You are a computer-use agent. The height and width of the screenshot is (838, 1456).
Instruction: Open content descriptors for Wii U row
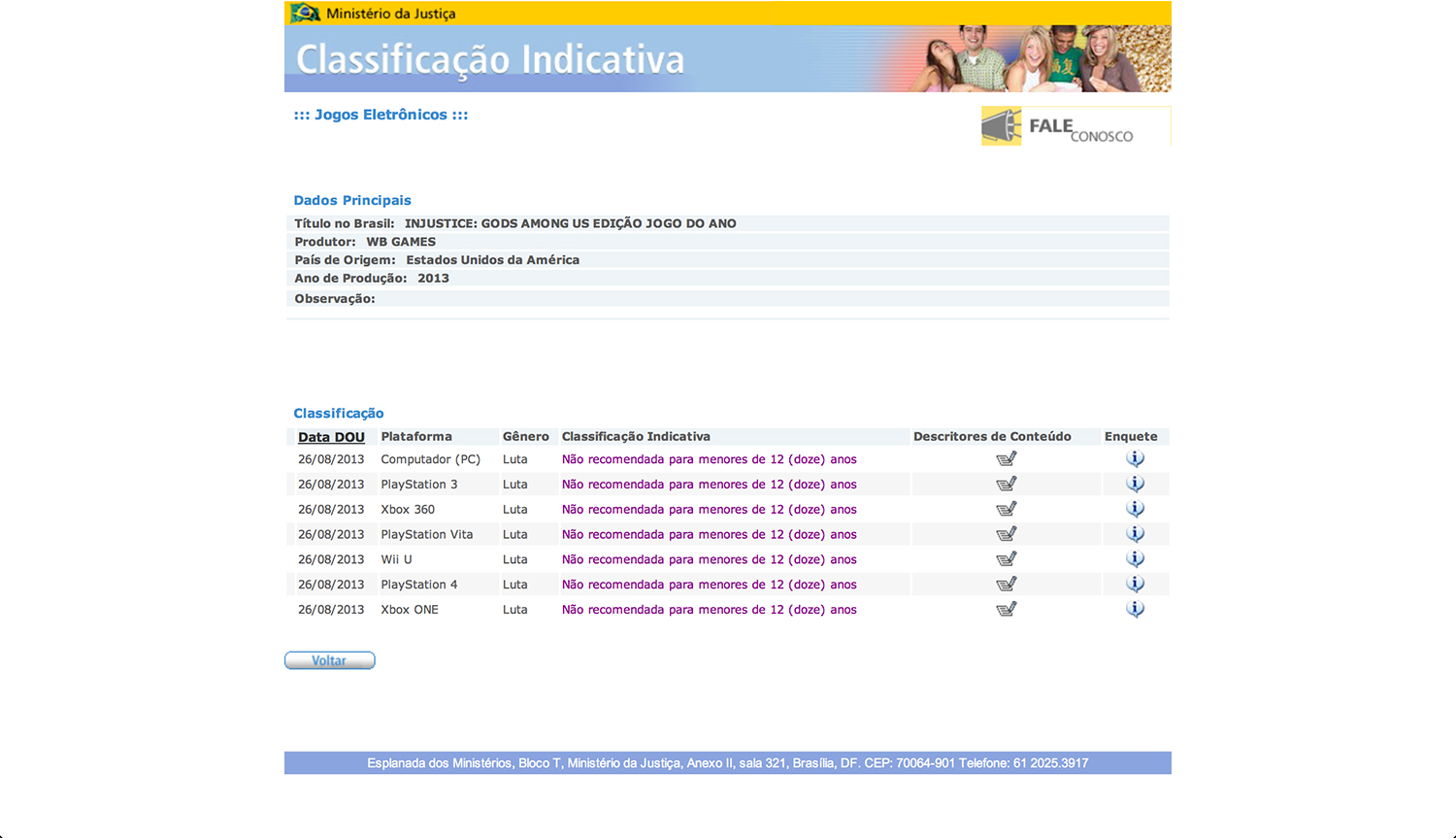point(1007,559)
